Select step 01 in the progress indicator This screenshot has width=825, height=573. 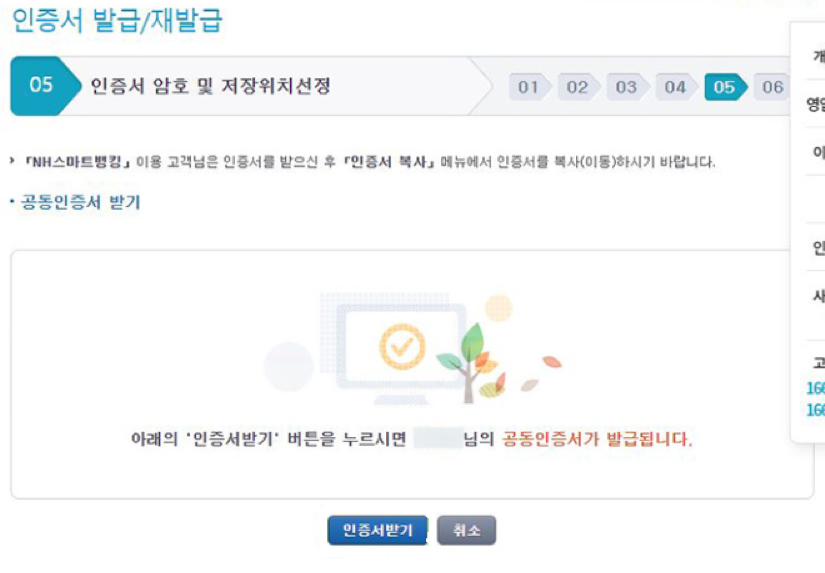coord(529,87)
